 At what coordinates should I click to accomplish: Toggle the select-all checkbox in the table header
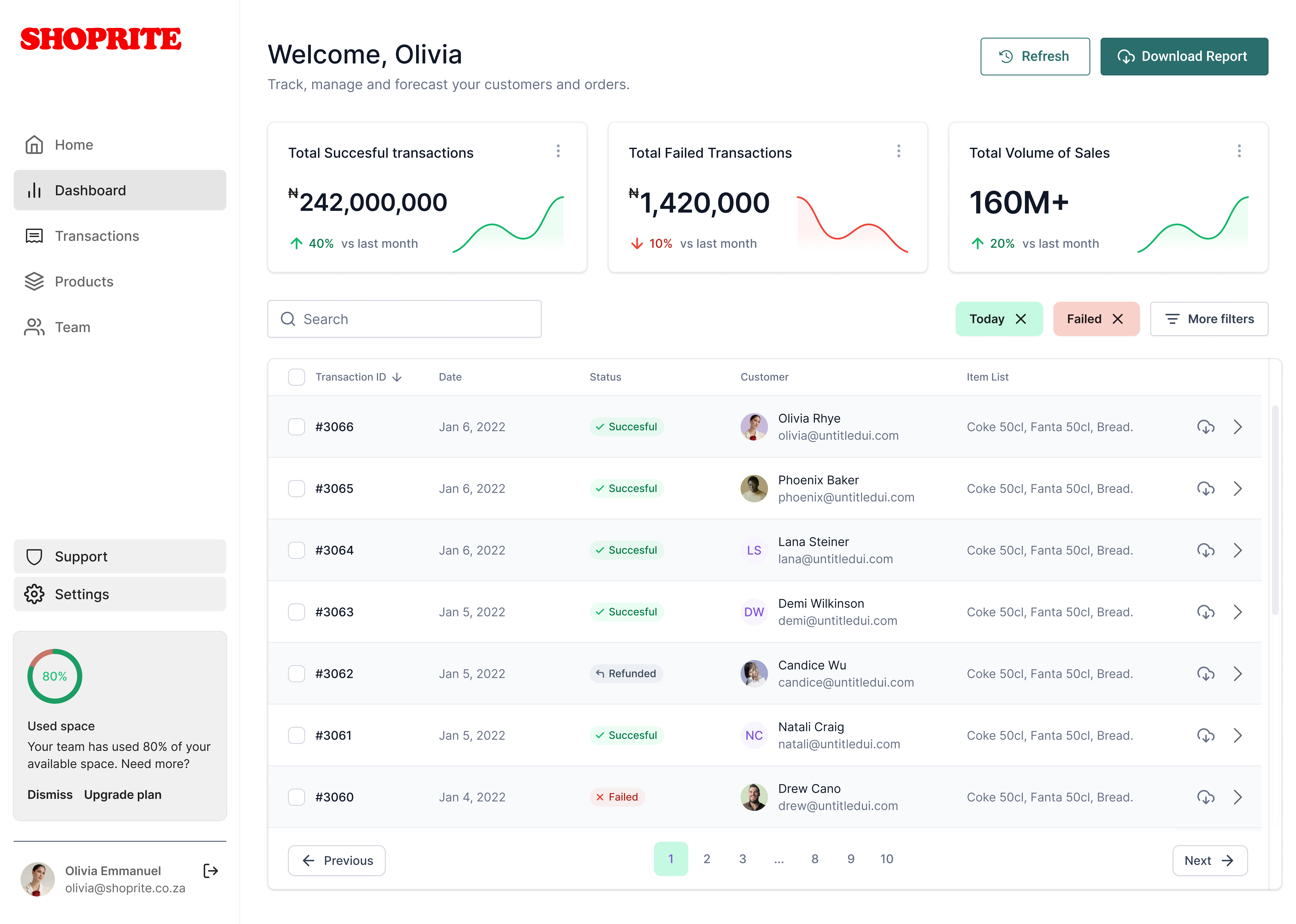pos(296,377)
